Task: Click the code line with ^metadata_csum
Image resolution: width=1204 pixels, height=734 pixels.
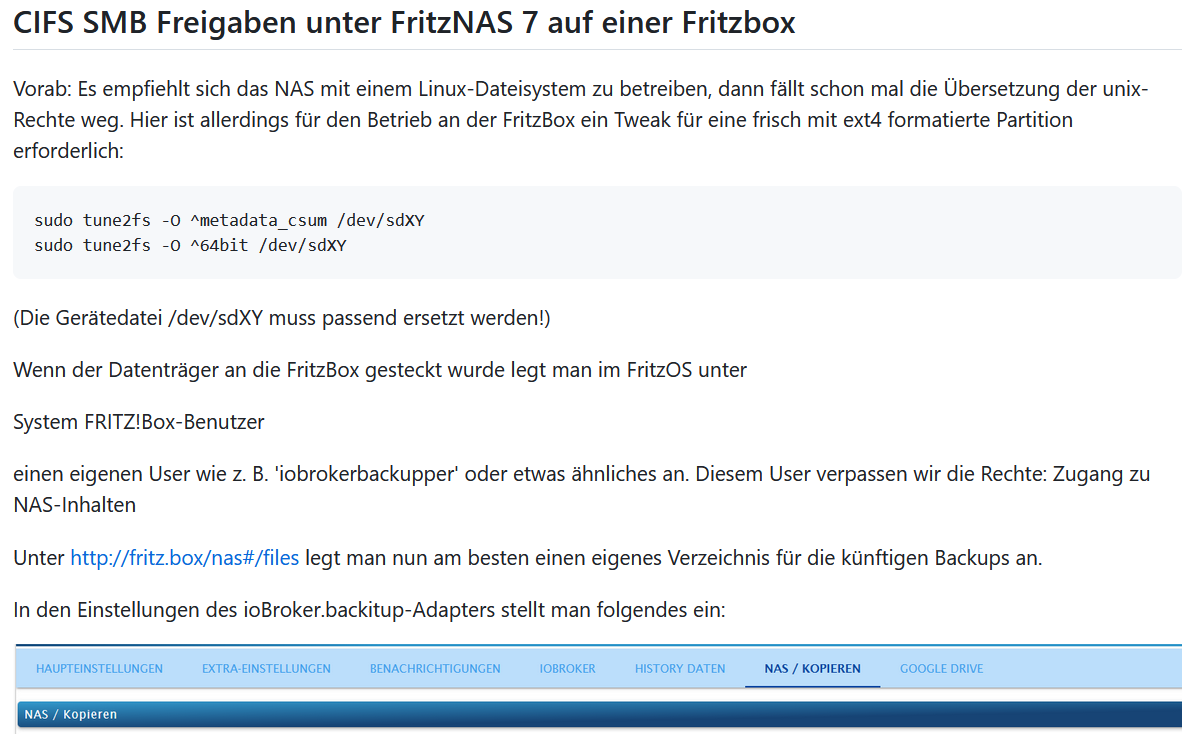Action: pos(229,220)
